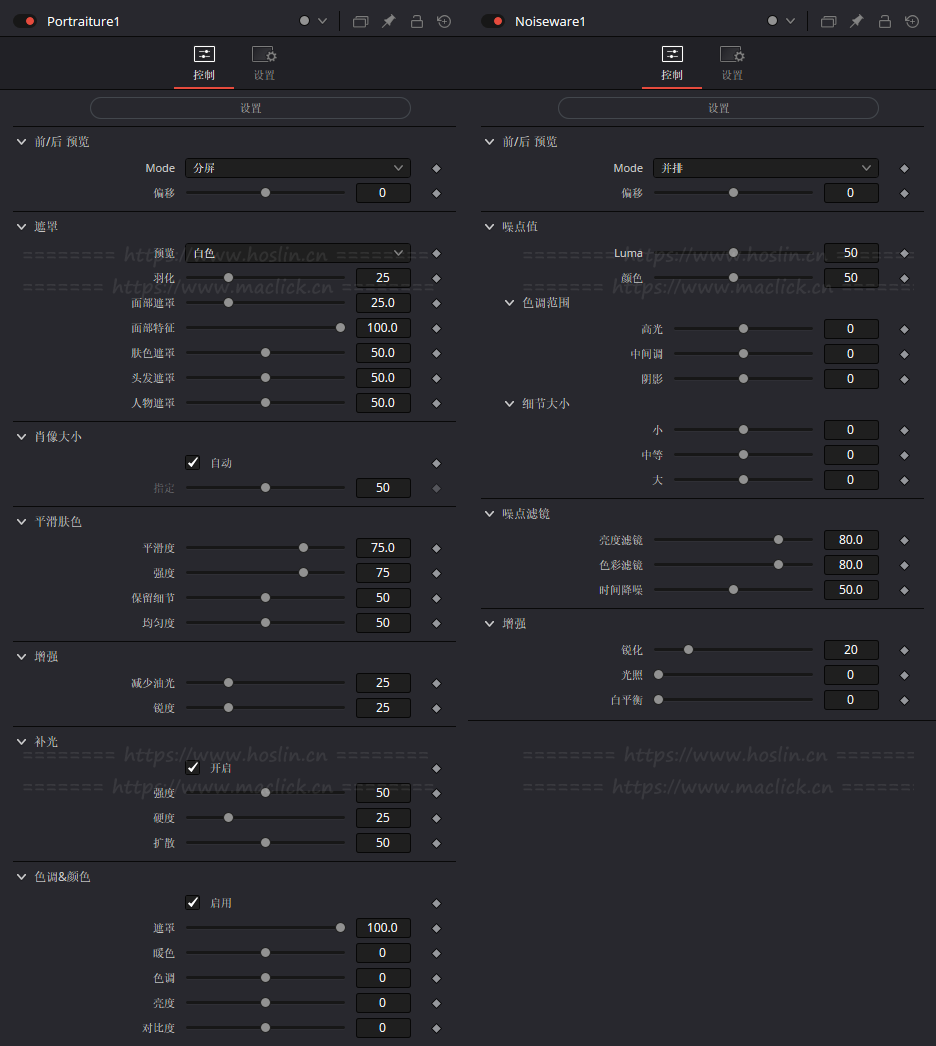Lock the Noiseware1 node controls
The image size is (936, 1046).
884,21
